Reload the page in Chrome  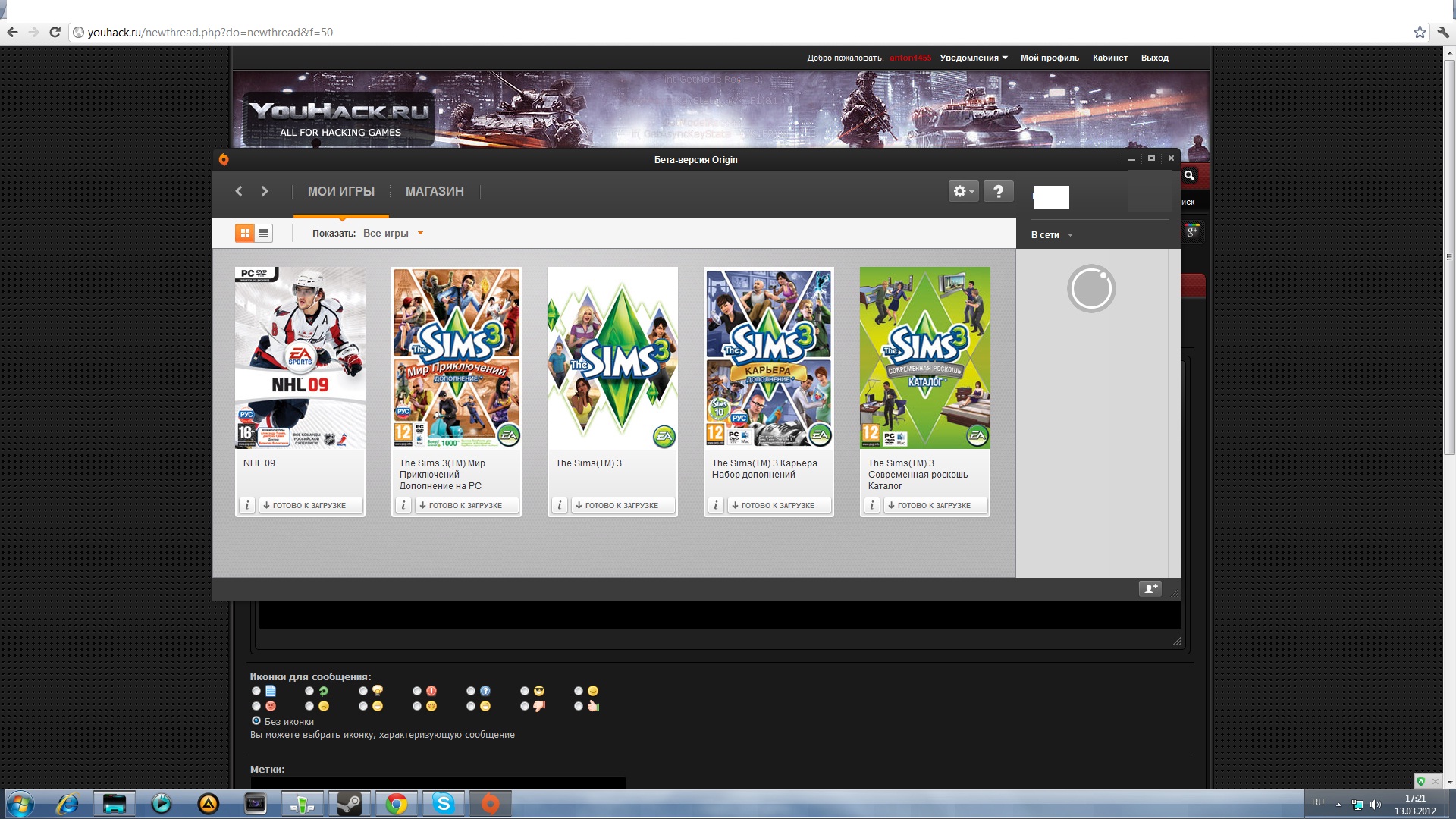[55, 32]
